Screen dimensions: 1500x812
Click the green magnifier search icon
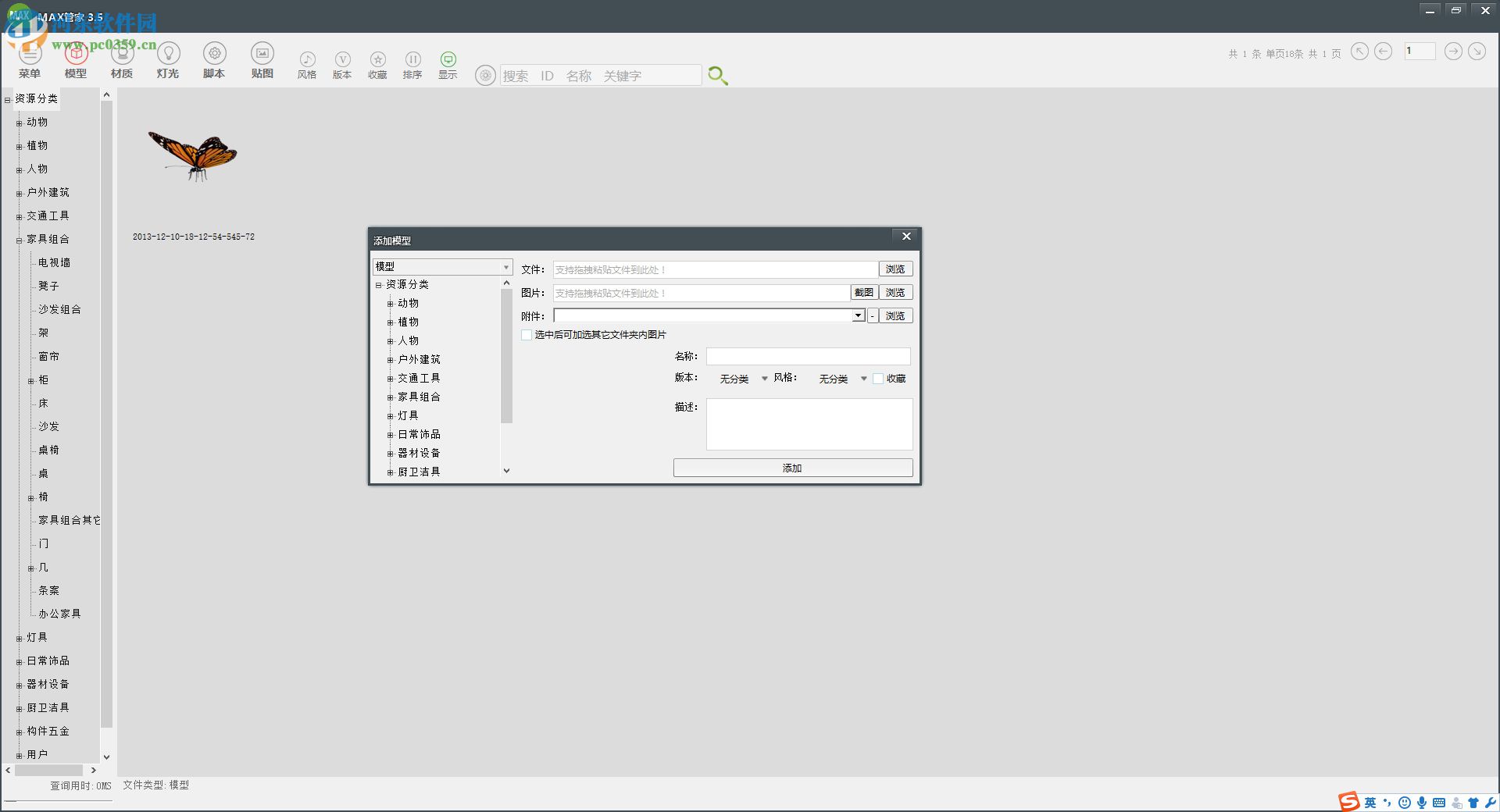click(717, 75)
